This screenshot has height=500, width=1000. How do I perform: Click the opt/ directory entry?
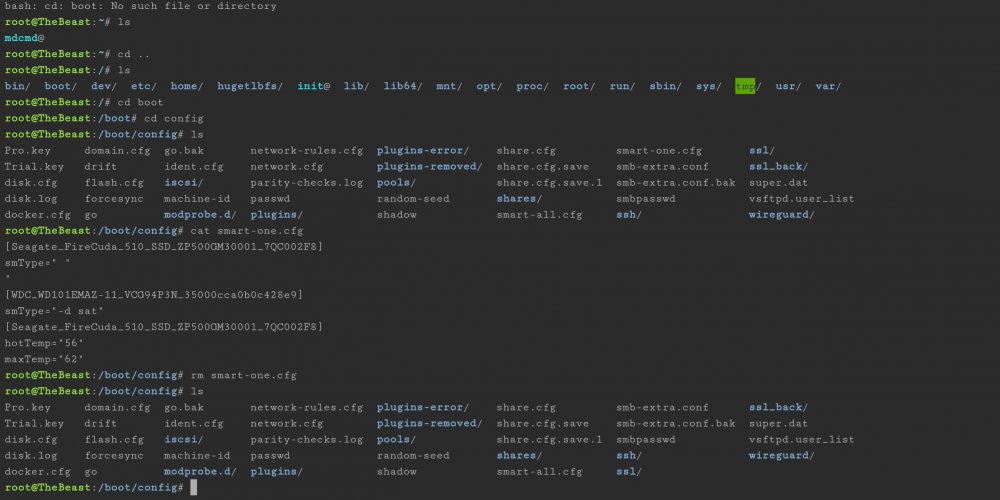coord(489,86)
